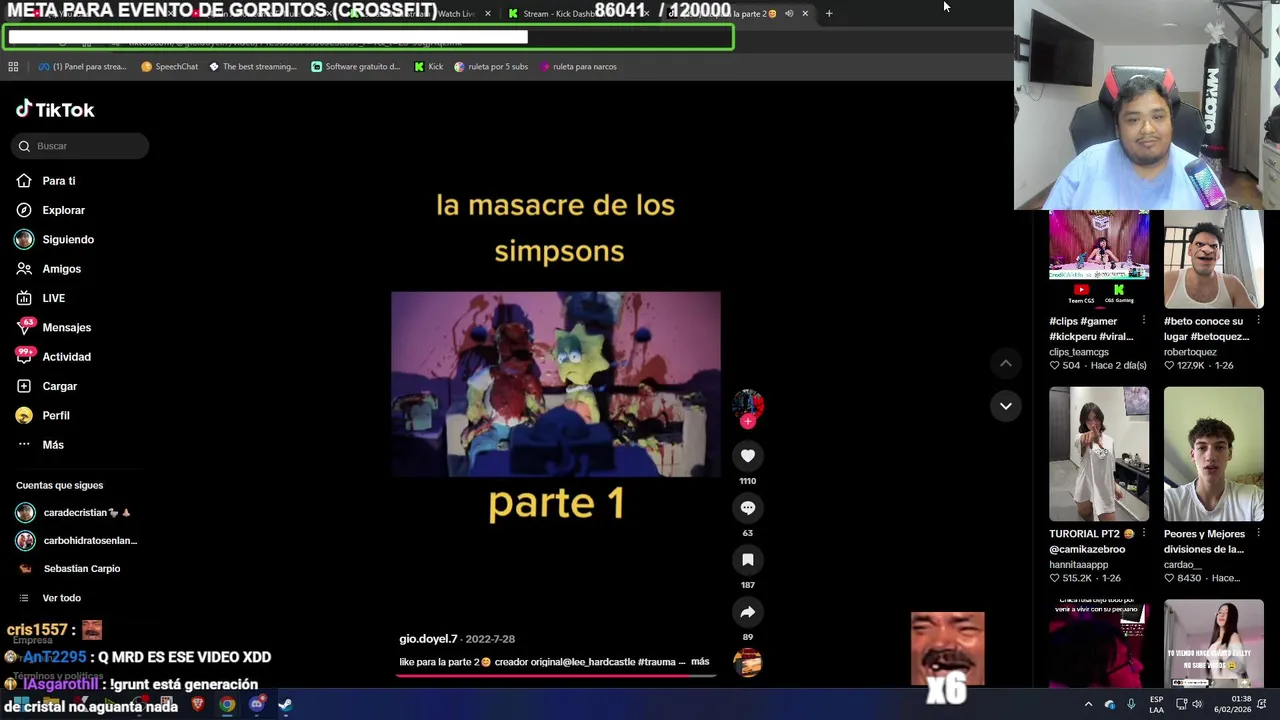Open the system volume icon
Image resolution: width=1280 pixels, height=720 pixels.
(x=1197, y=705)
